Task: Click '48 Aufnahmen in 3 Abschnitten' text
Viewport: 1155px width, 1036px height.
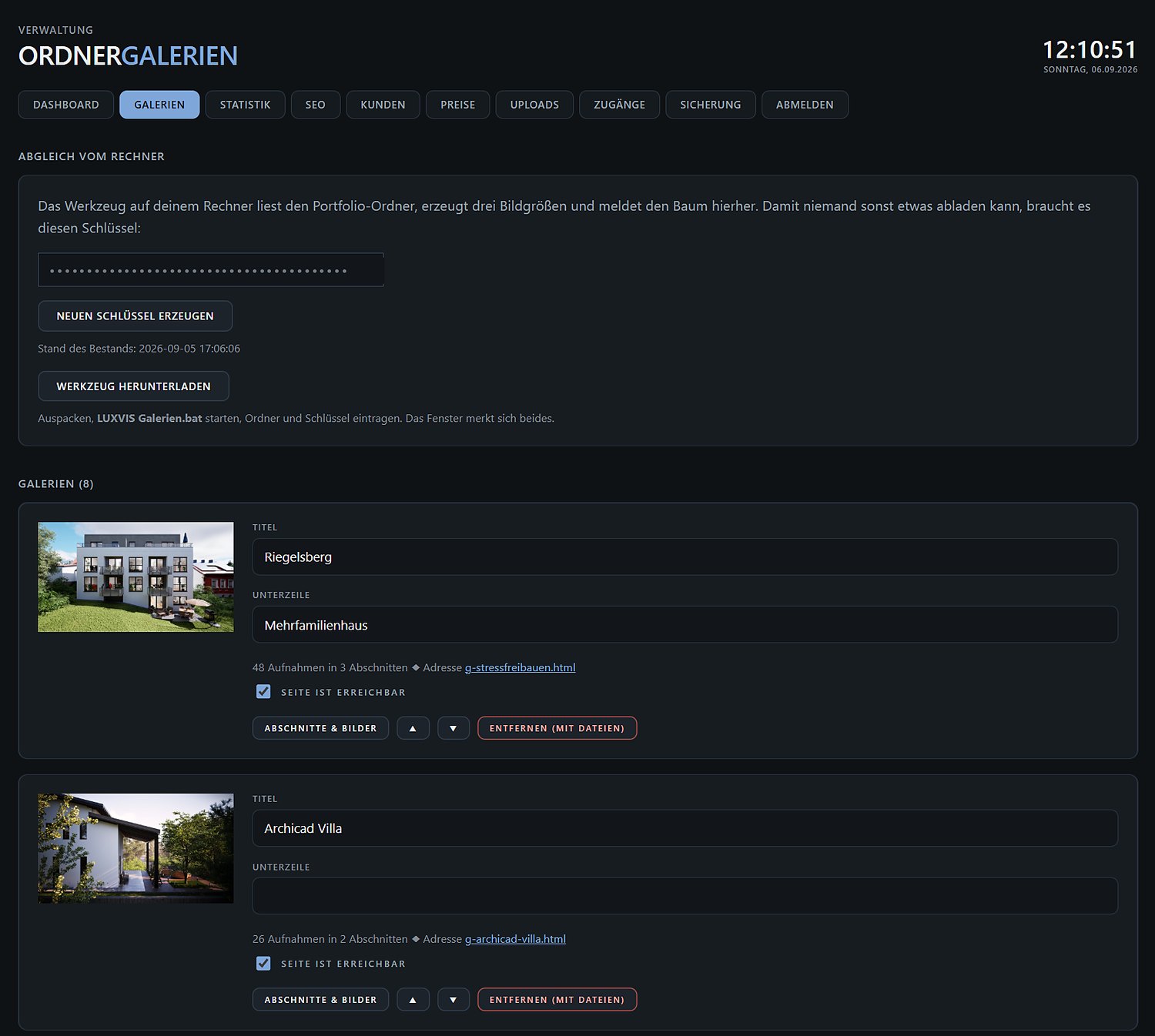Action: click(330, 667)
